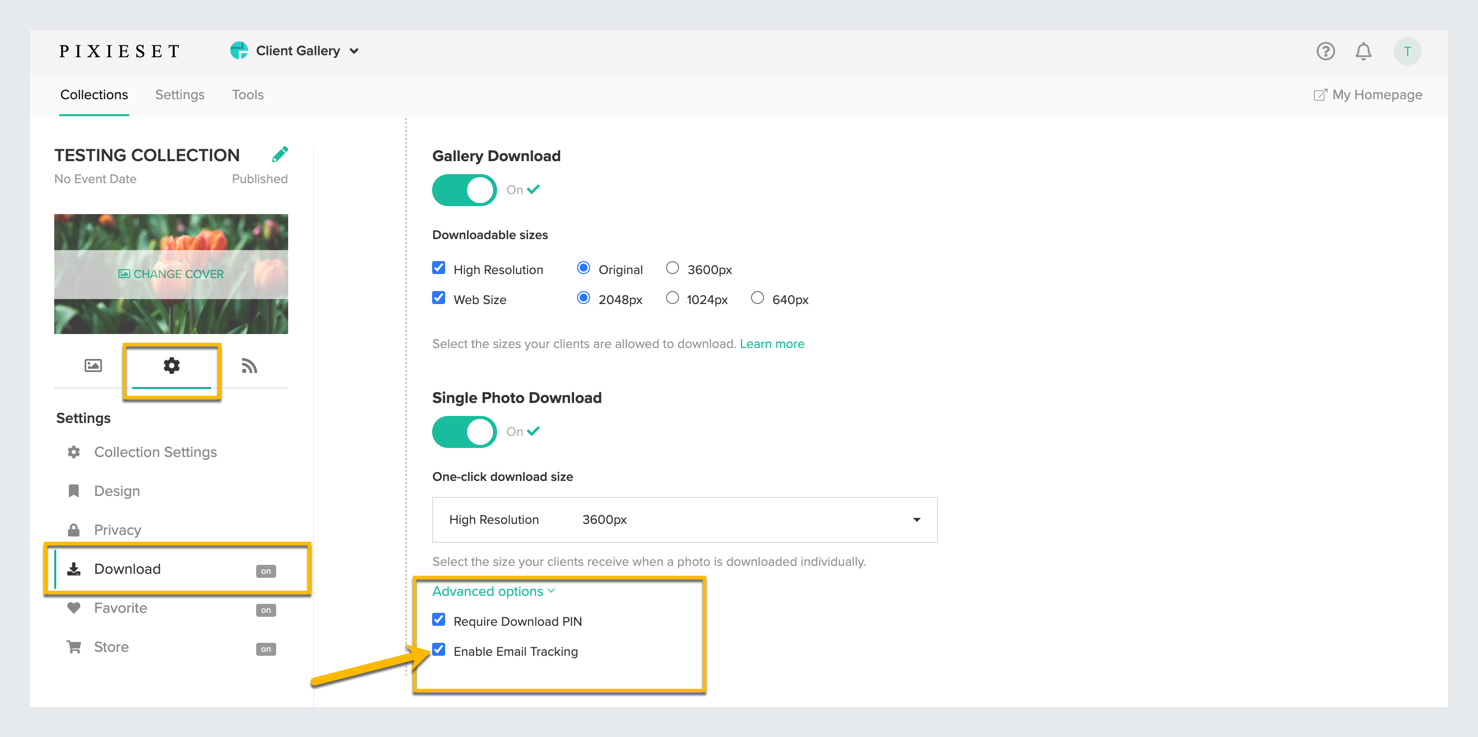Collapse the Advanced options section
This screenshot has width=1478, height=737.
tap(493, 591)
